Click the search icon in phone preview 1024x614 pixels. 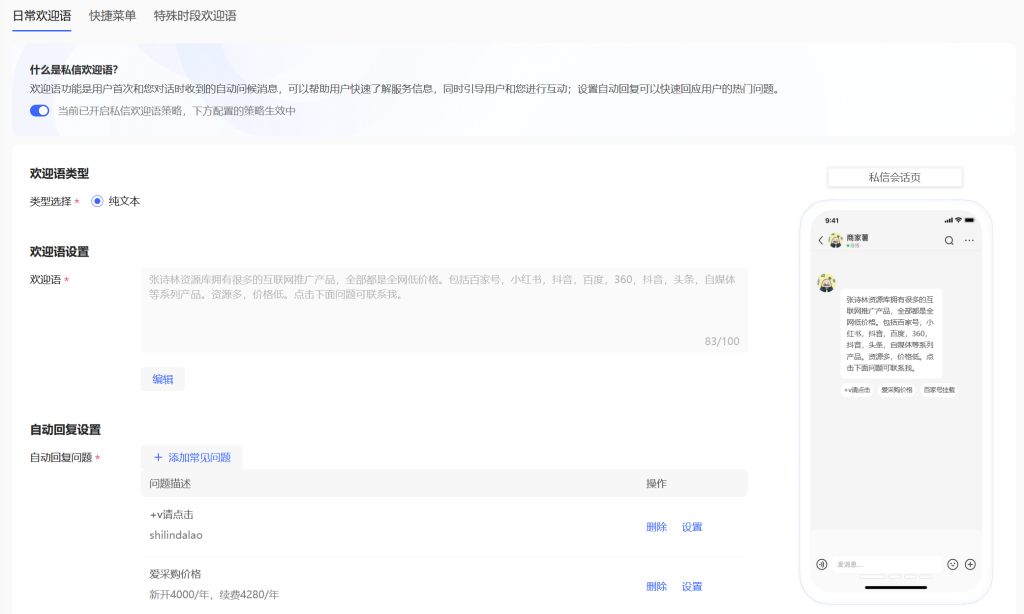pyautogui.click(x=949, y=240)
